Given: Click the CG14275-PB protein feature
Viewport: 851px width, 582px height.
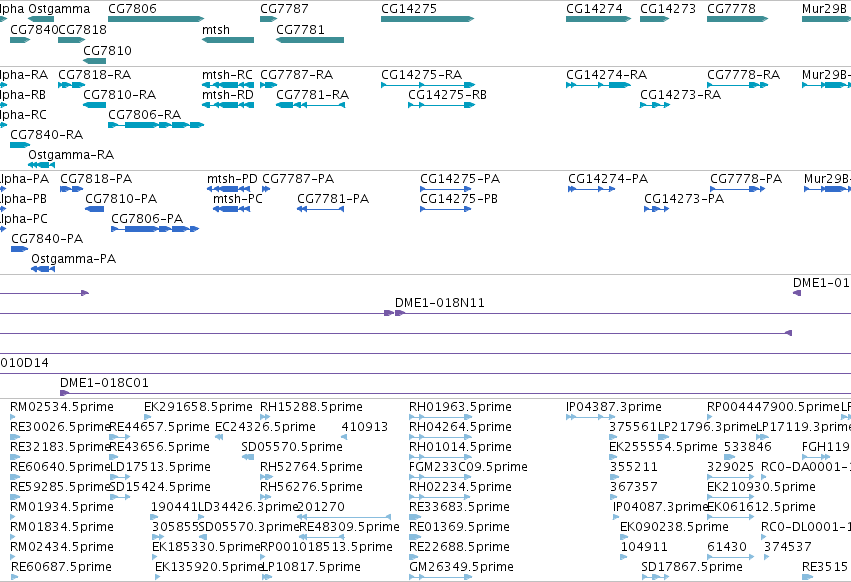Looking at the screenshot, I should [x=446, y=209].
